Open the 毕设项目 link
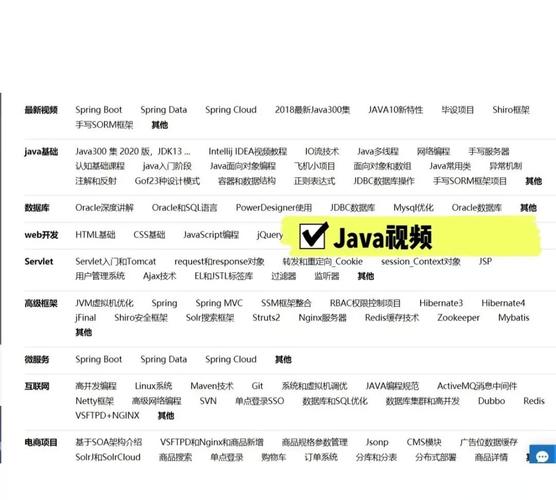556x500 pixels. pyautogui.click(x=457, y=110)
